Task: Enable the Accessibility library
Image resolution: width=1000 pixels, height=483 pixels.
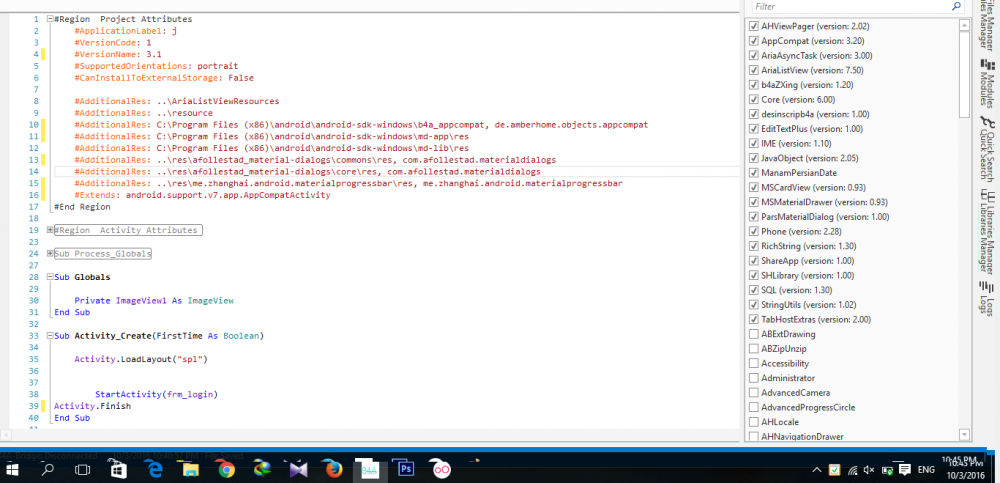Action: 754,363
